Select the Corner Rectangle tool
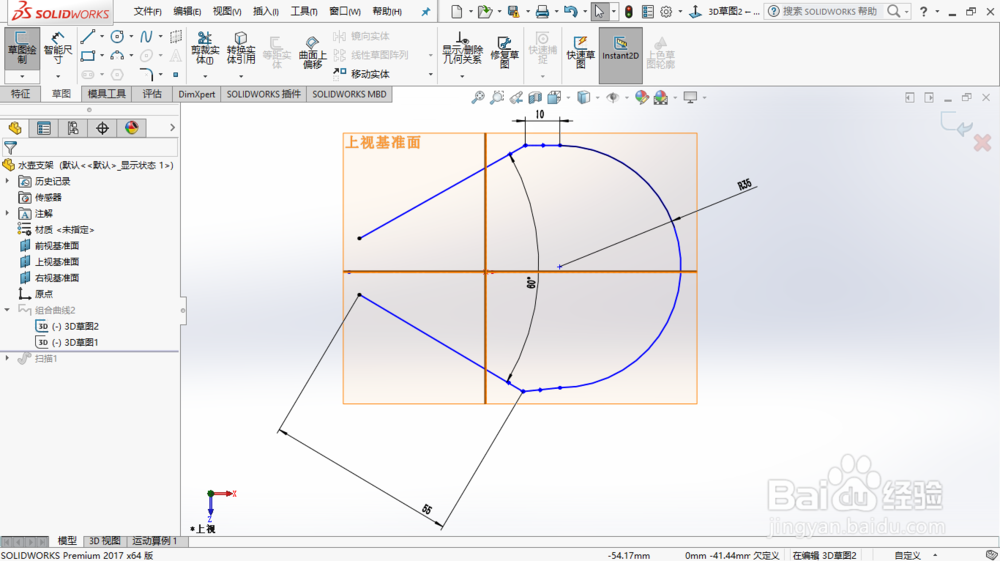Screen dimensions: 1000x561 tap(87, 56)
